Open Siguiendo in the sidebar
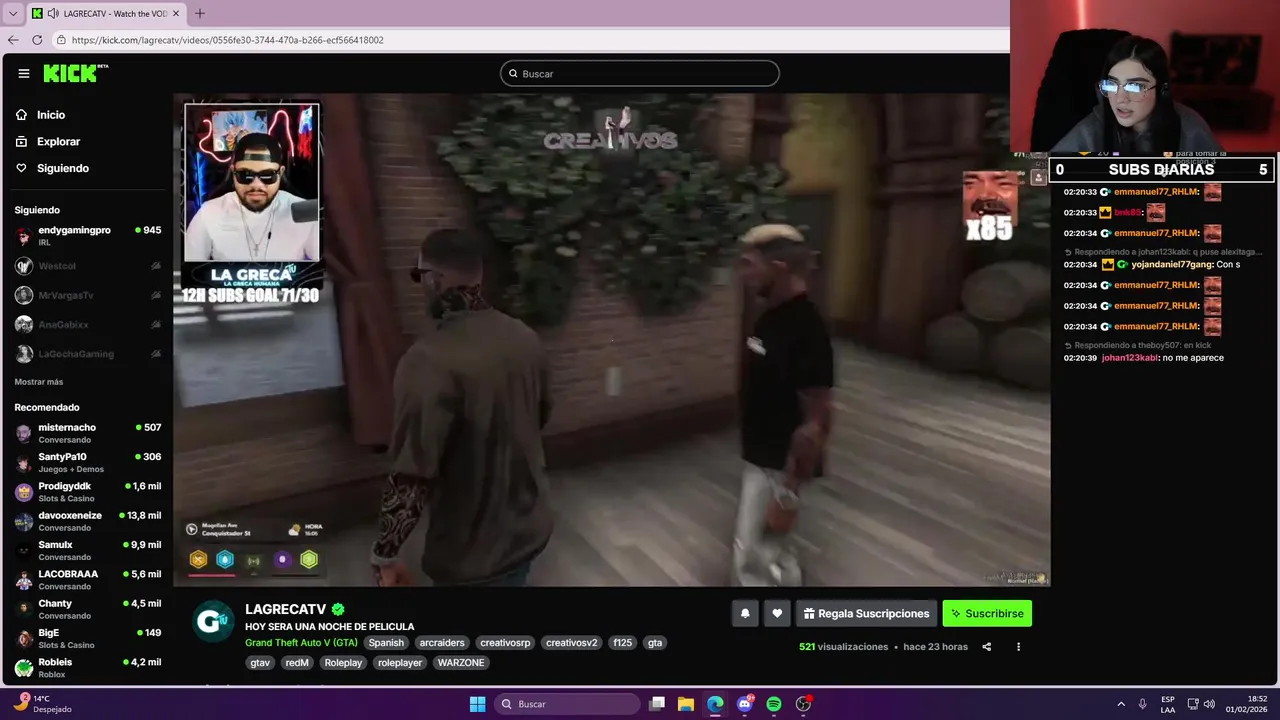Viewport: 1280px width, 720px height. click(63, 168)
